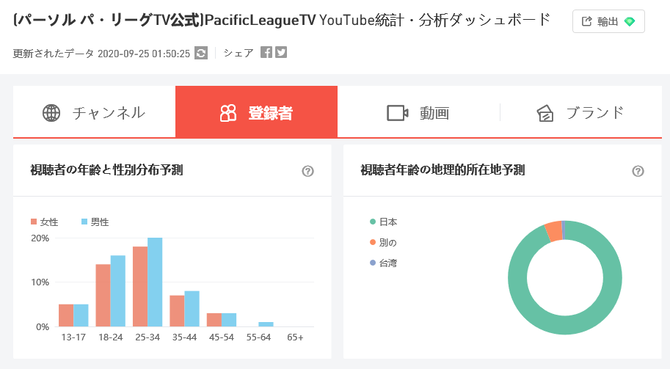Screen dimensions: 670x369
Task: Share via the Facebook icon
Action: (x=266, y=52)
